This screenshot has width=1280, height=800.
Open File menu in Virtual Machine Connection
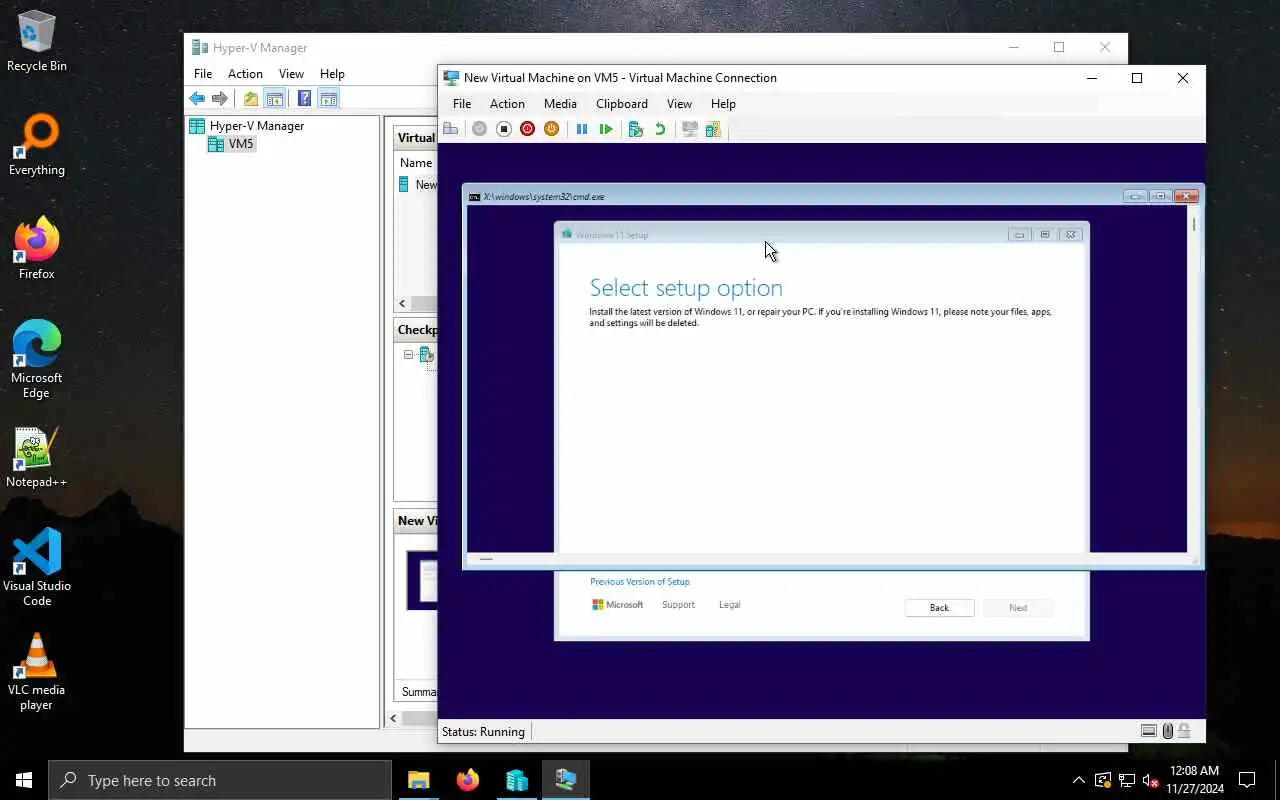pyautogui.click(x=462, y=103)
